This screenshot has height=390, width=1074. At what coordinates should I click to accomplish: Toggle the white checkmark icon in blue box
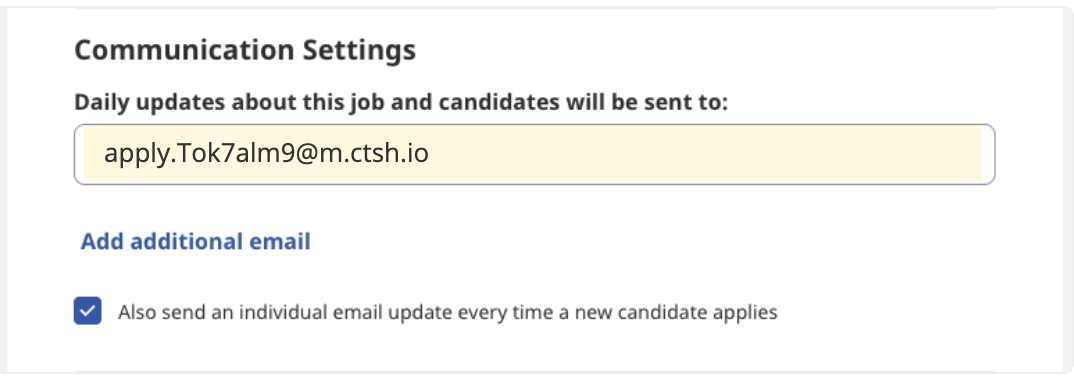tap(88, 311)
